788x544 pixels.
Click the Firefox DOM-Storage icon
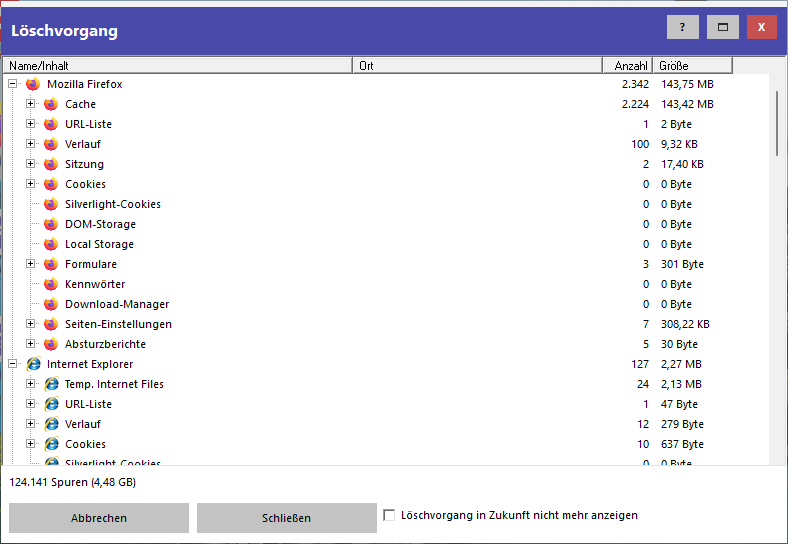click(x=51, y=224)
